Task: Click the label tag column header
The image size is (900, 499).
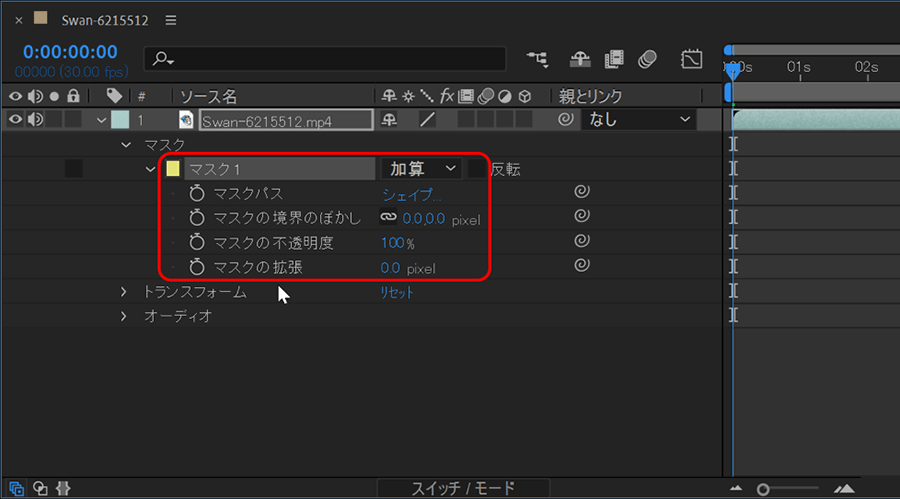Action: (114, 95)
